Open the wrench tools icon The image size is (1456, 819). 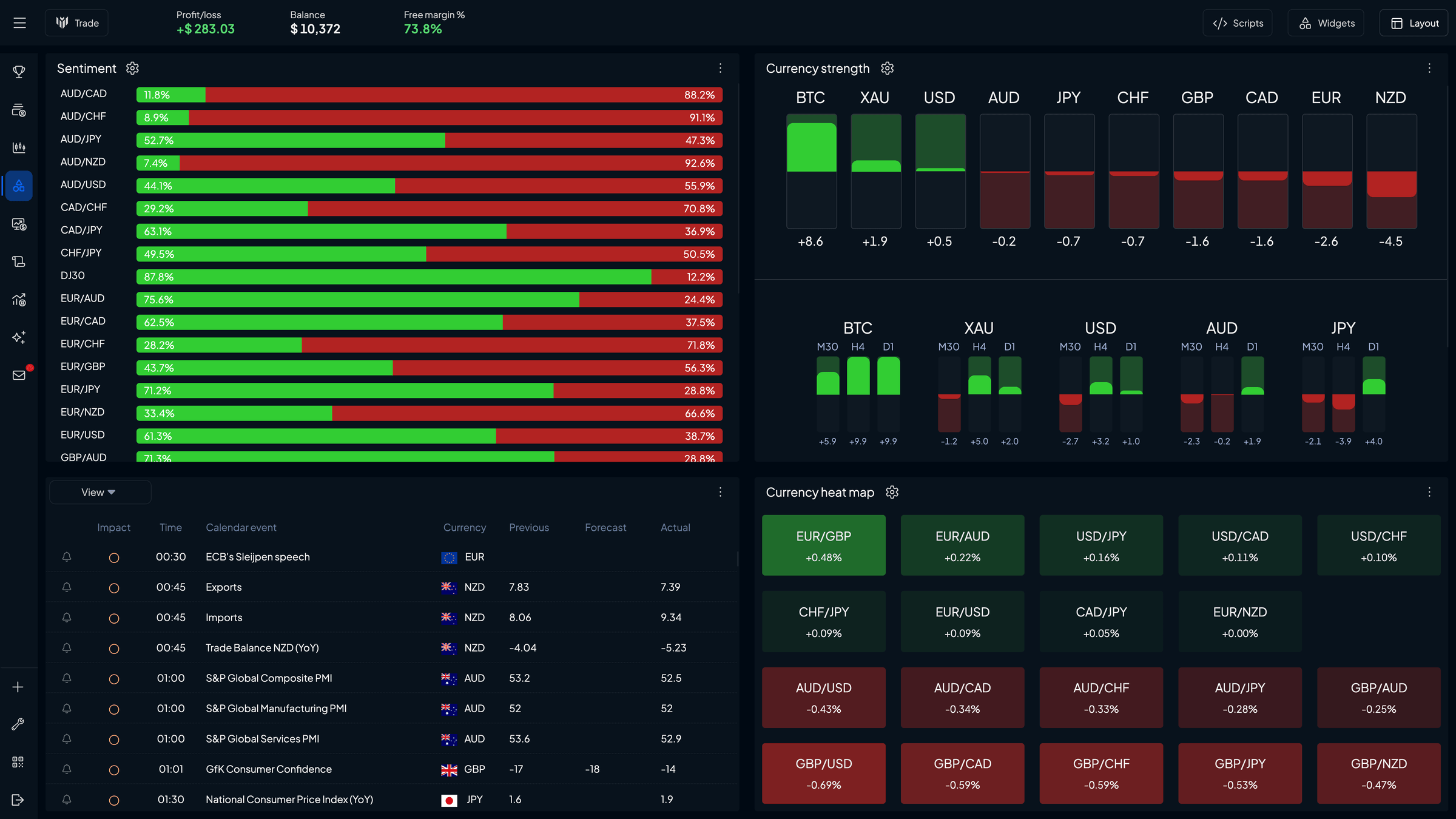coord(18,724)
